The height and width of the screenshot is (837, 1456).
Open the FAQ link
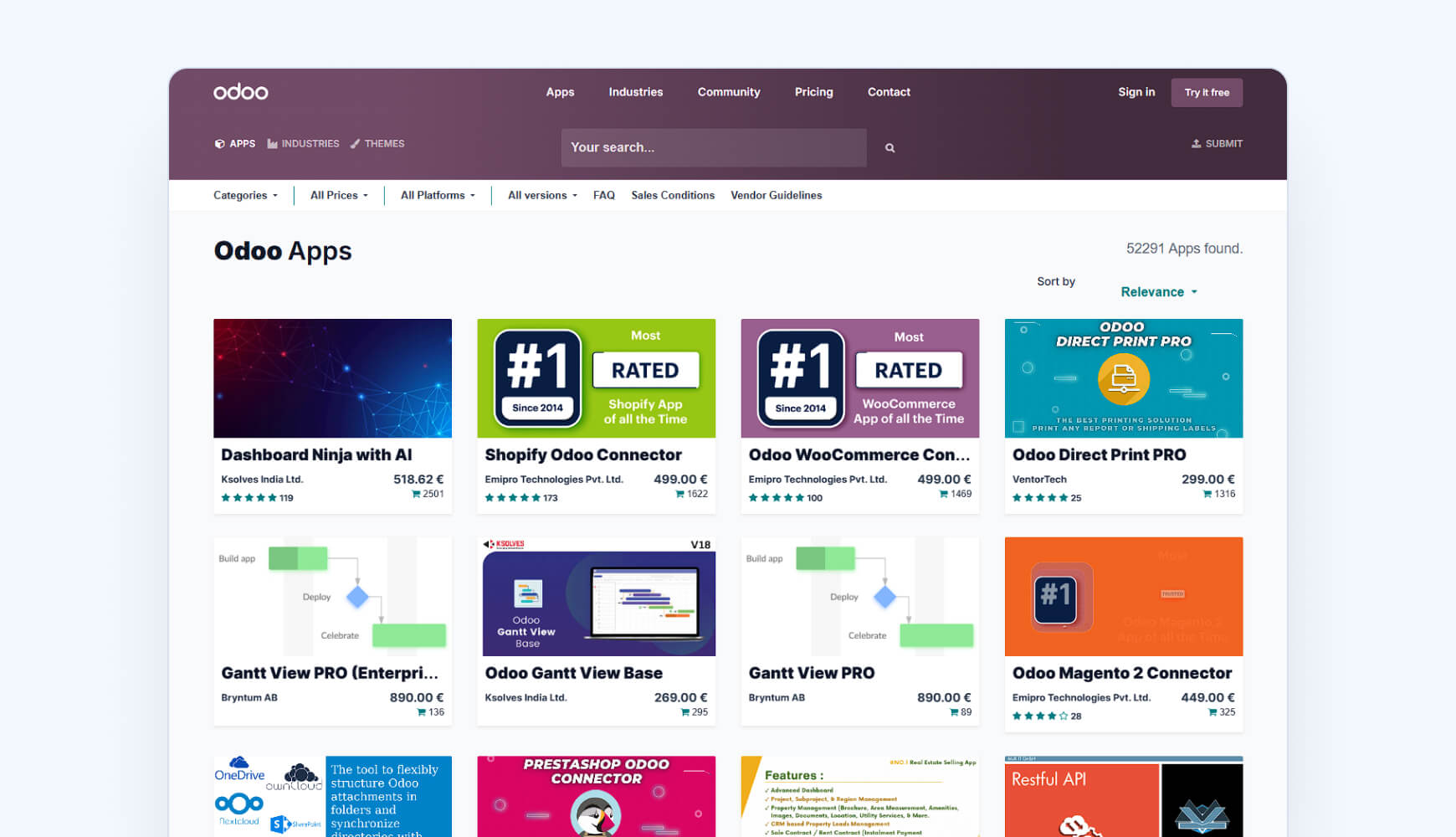[604, 196]
